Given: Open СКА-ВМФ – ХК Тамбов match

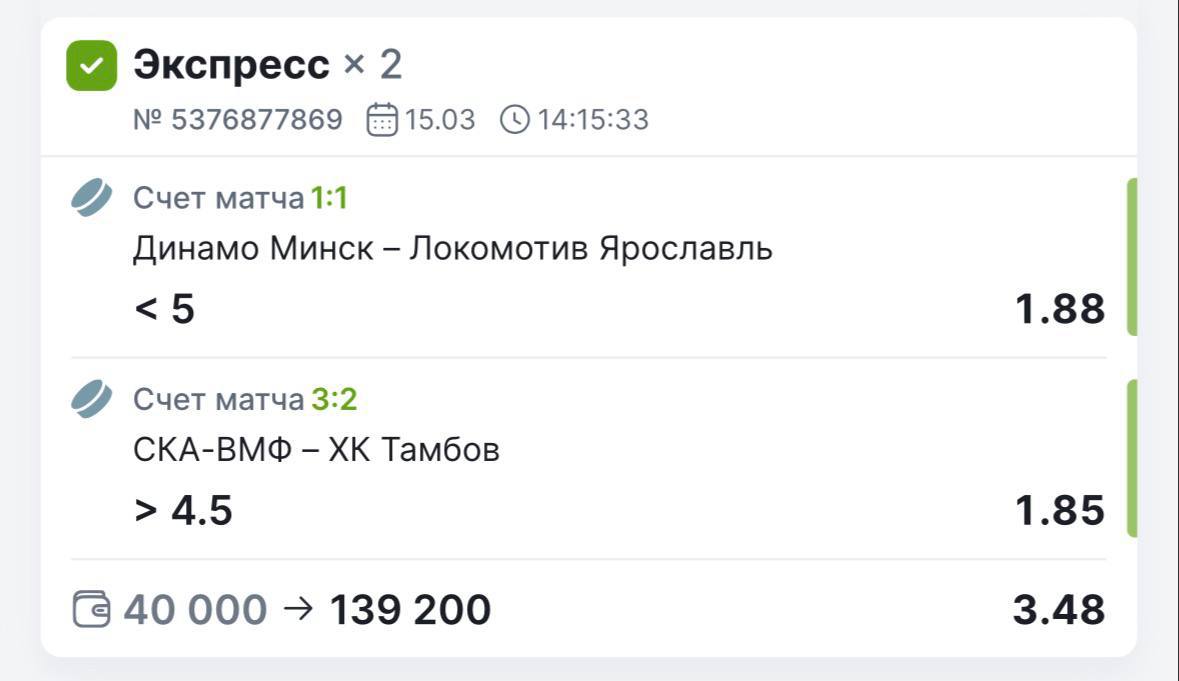Looking at the screenshot, I should click(x=316, y=450).
